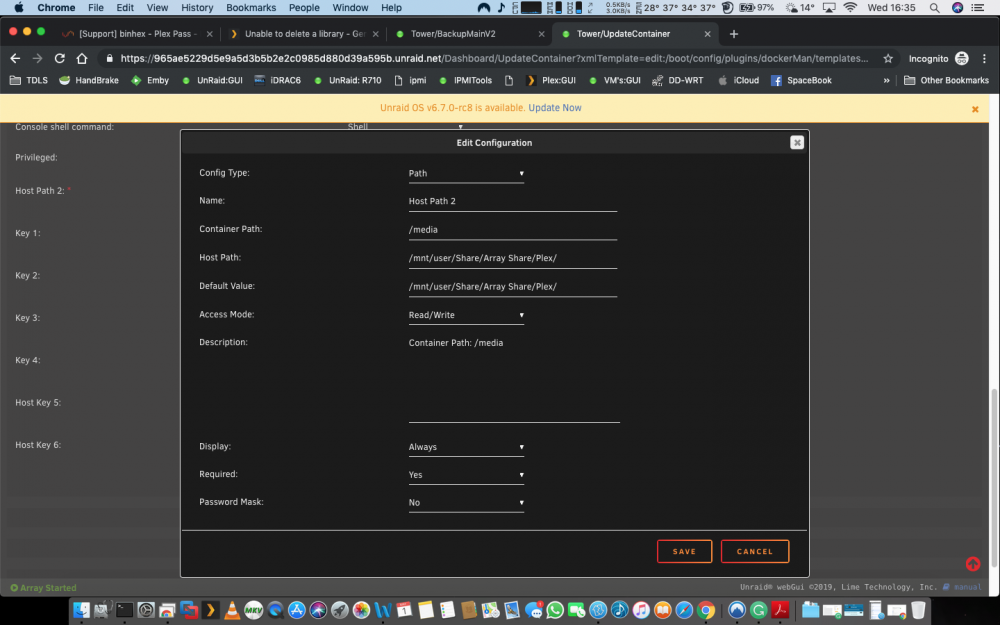Open Notification Center in the menu bar

(978, 8)
